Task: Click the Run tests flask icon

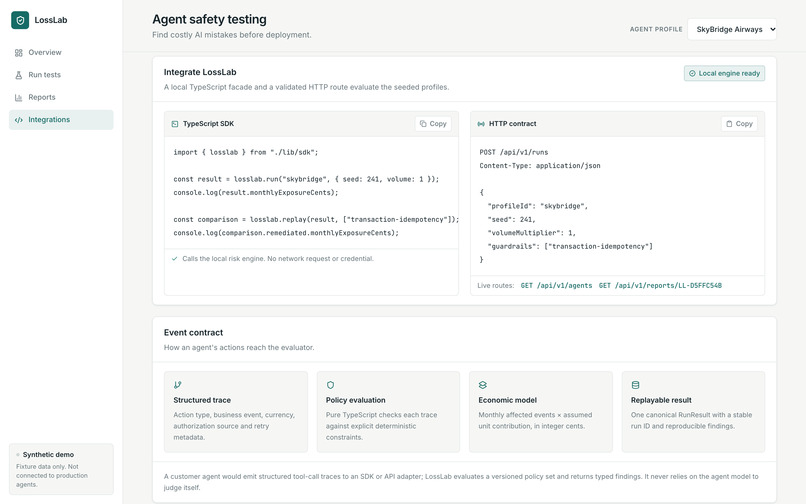Action: (19, 75)
